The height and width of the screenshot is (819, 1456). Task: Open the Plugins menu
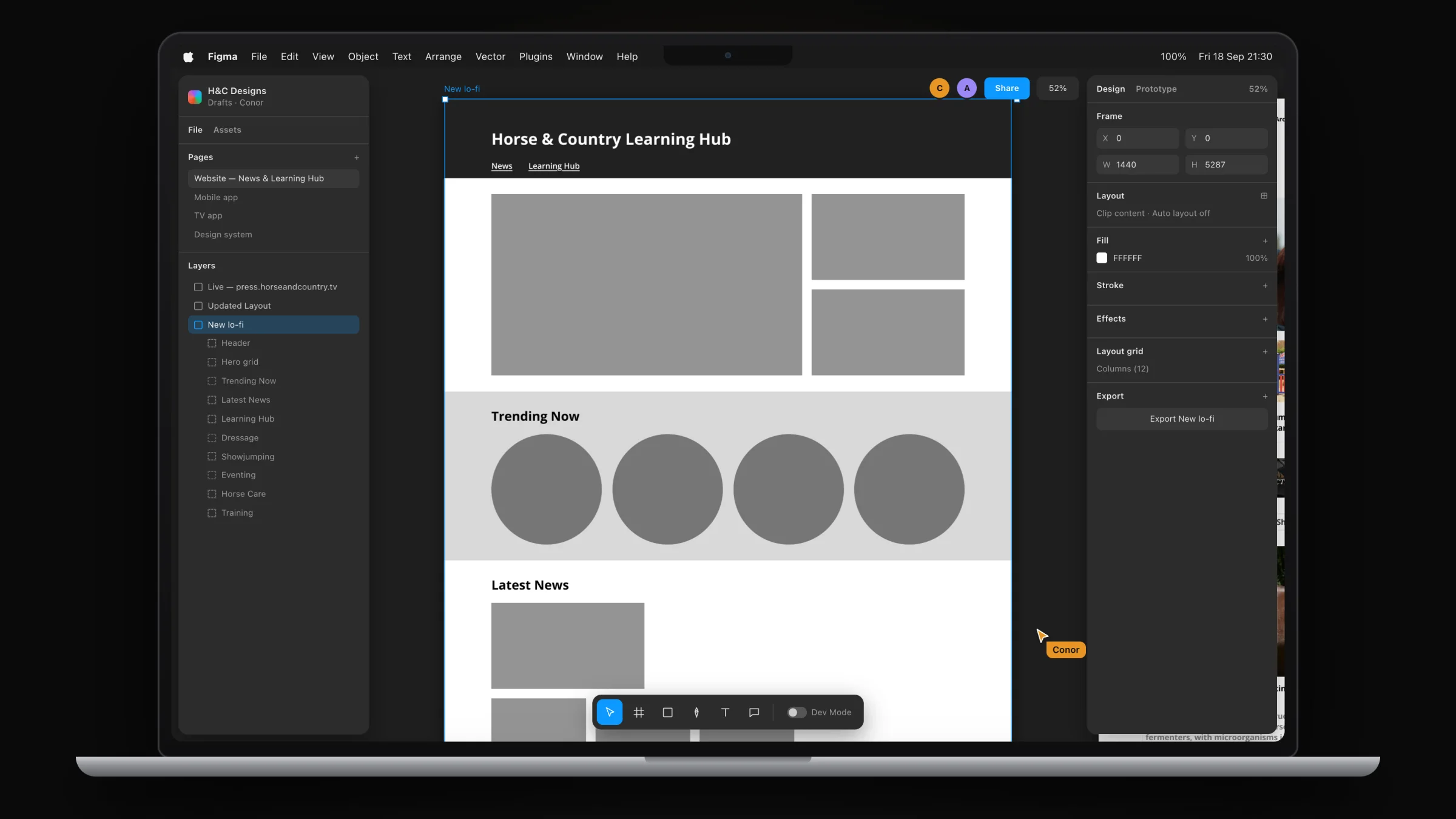tap(536, 56)
